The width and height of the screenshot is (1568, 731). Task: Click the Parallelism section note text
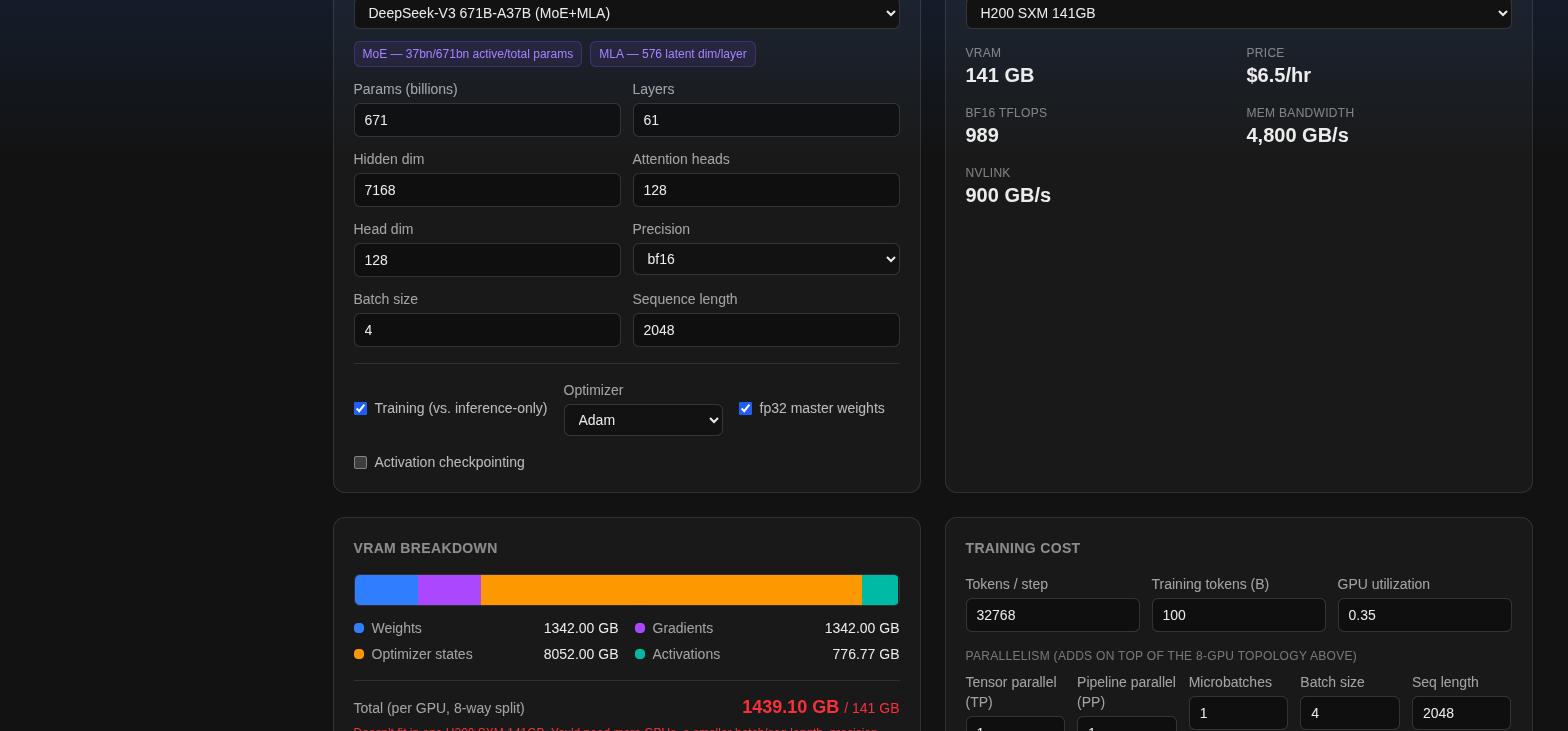pos(1161,656)
